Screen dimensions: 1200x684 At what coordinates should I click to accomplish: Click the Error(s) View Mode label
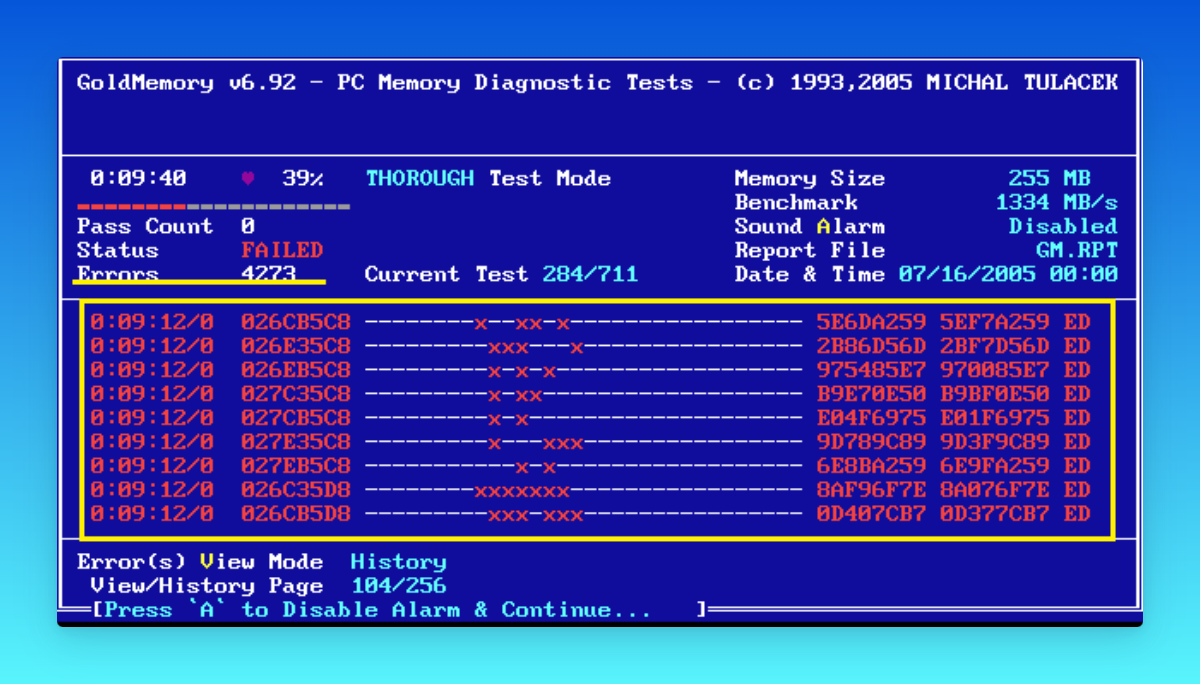[200, 562]
